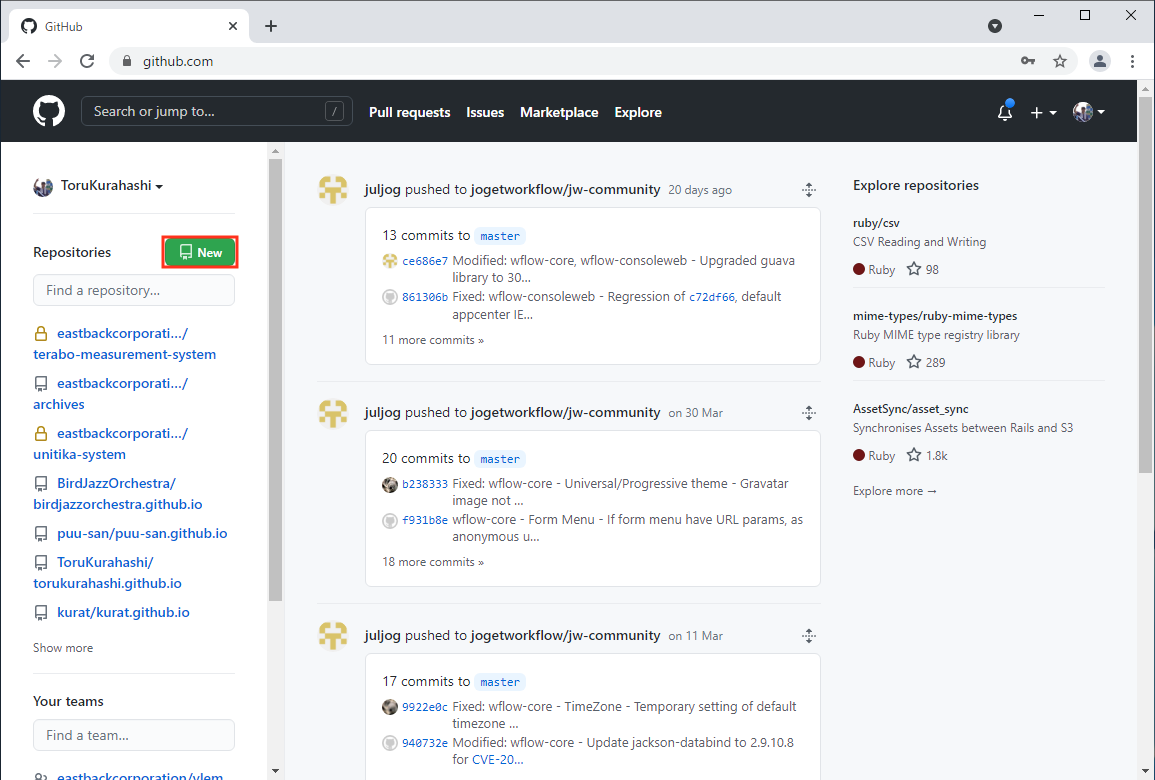Click the green New repository button
The image size is (1155, 780).
click(x=200, y=253)
